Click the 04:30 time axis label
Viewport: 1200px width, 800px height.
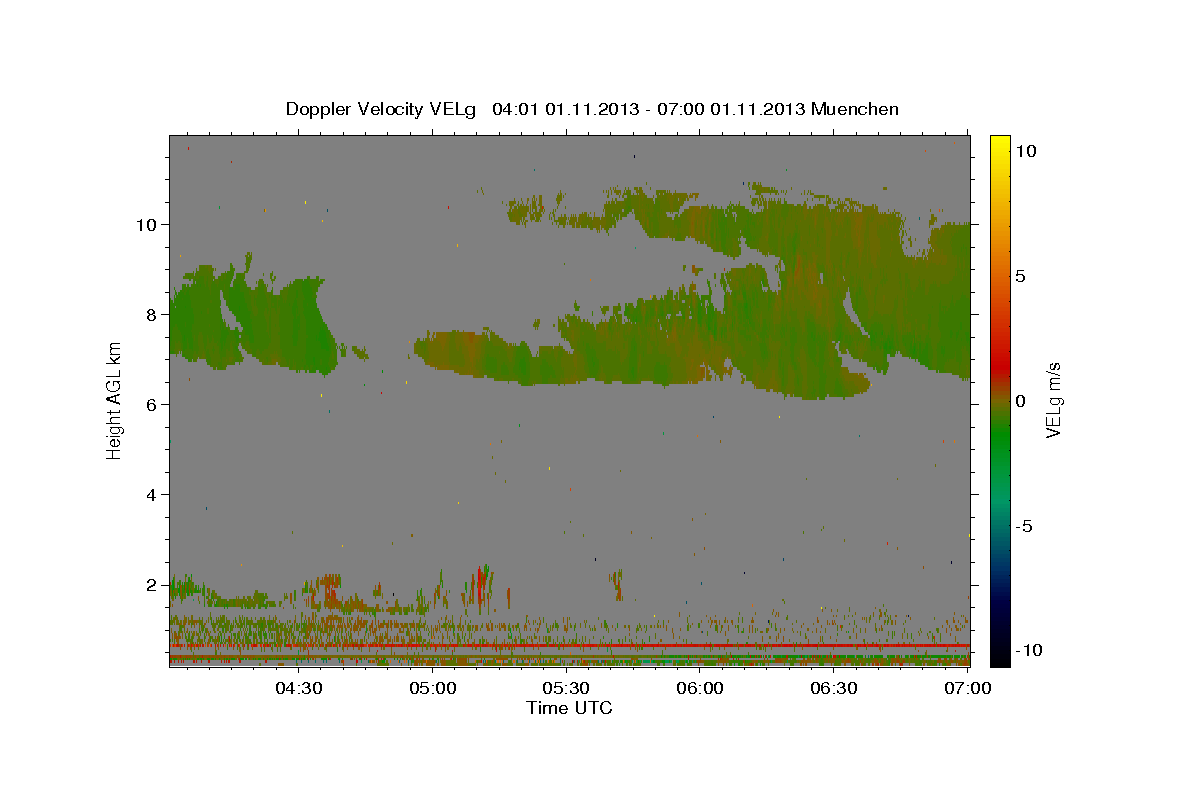298,688
